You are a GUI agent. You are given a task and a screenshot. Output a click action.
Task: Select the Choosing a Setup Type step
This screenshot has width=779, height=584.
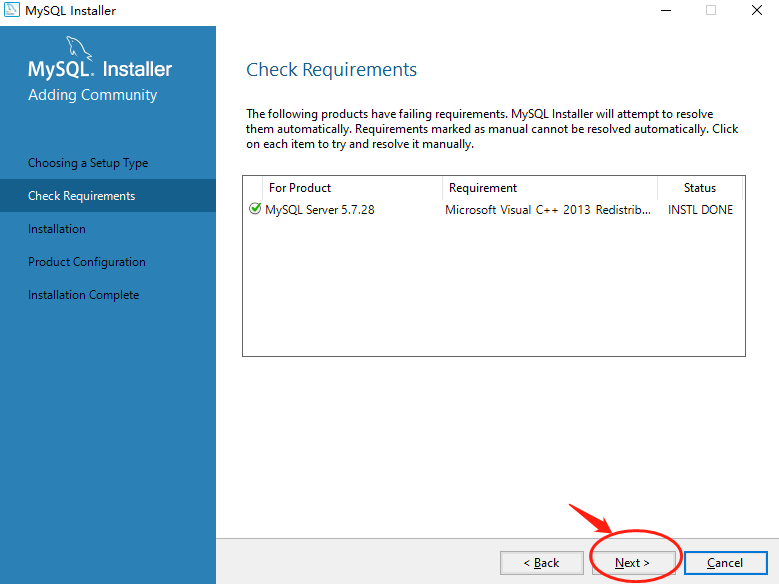coord(88,163)
